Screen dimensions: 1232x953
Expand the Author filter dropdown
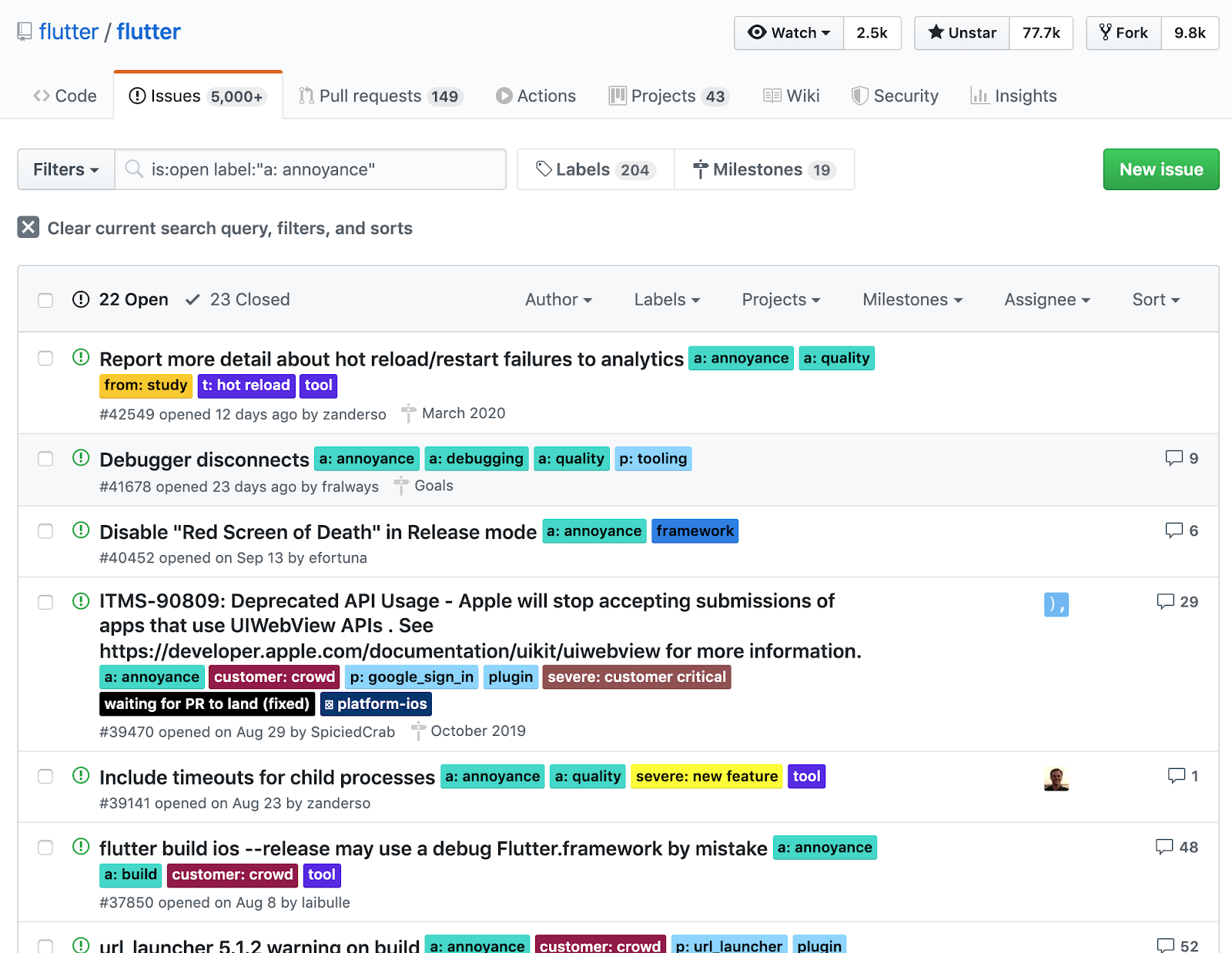coord(558,299)
